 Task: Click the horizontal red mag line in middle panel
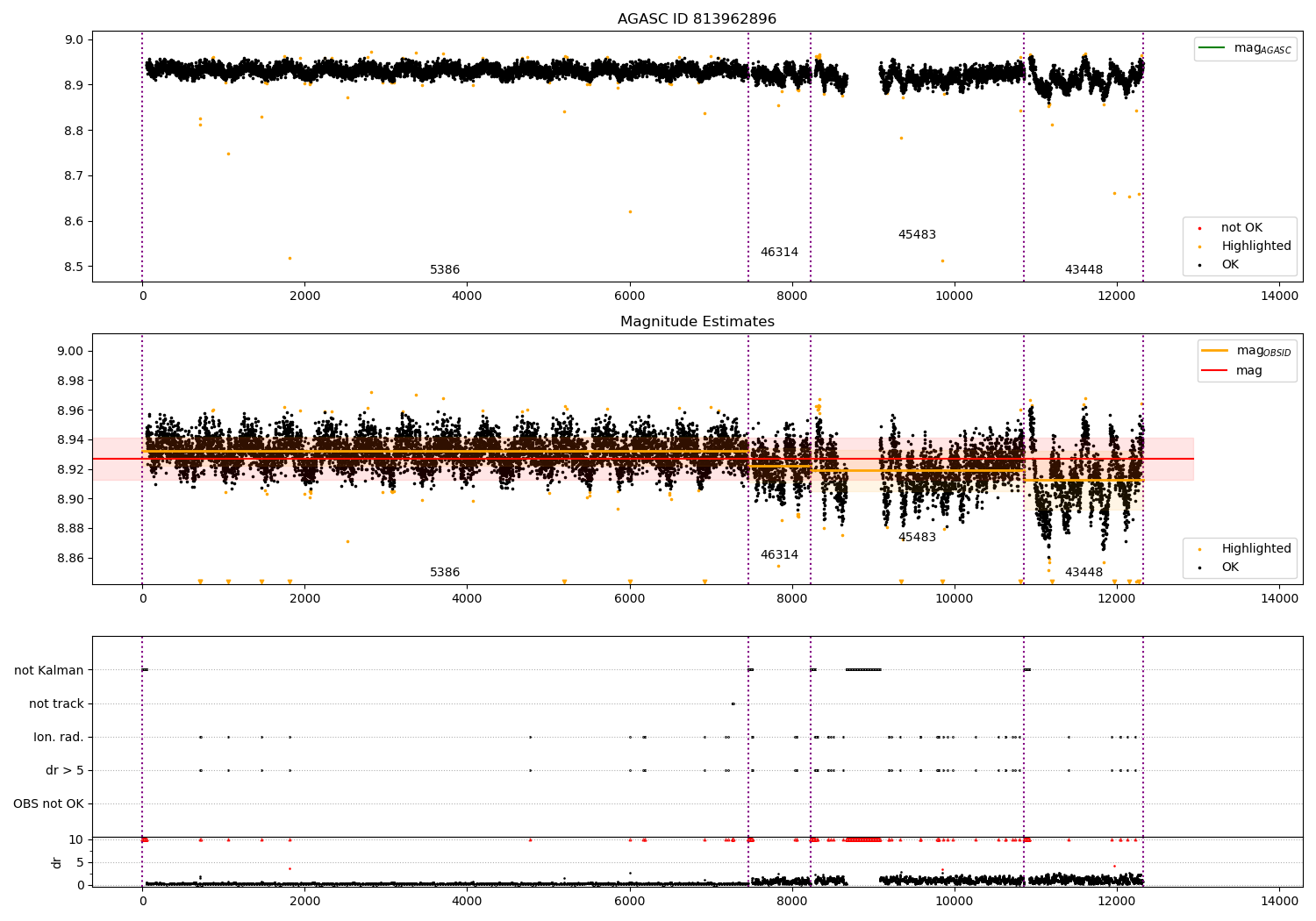pyautogui.click(x=643, y=459)
